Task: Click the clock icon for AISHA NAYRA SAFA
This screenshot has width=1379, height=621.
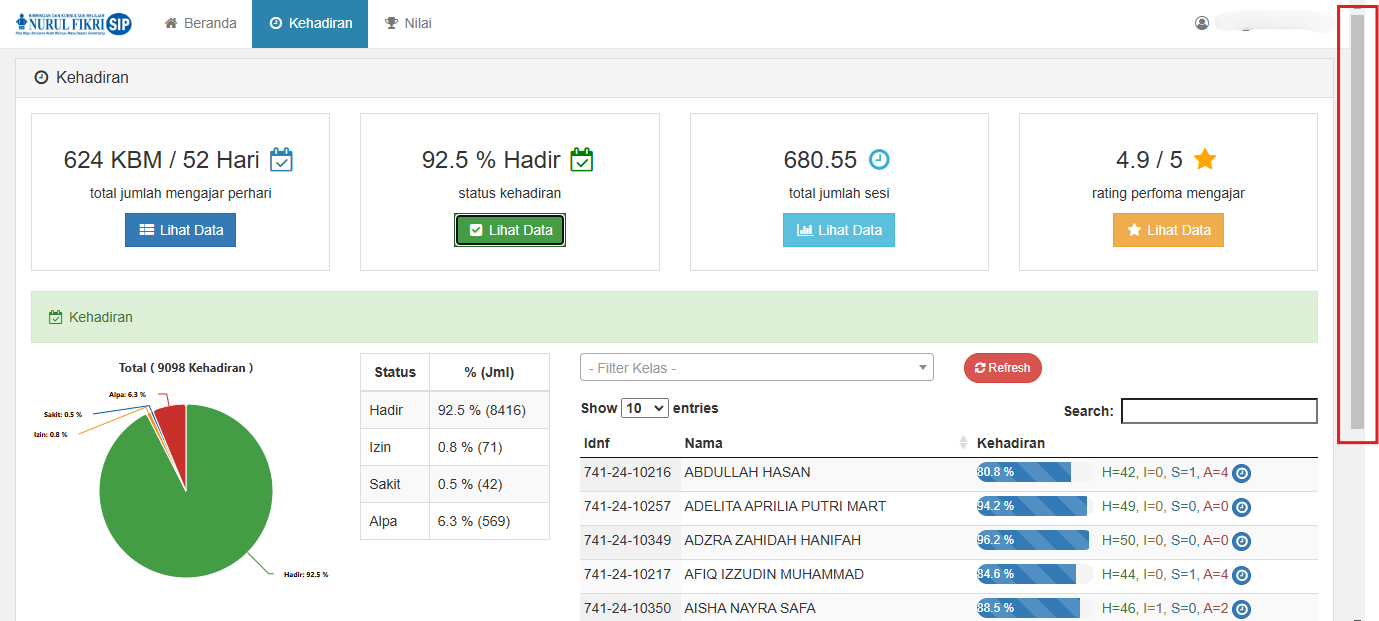Action: point(1241,609)
